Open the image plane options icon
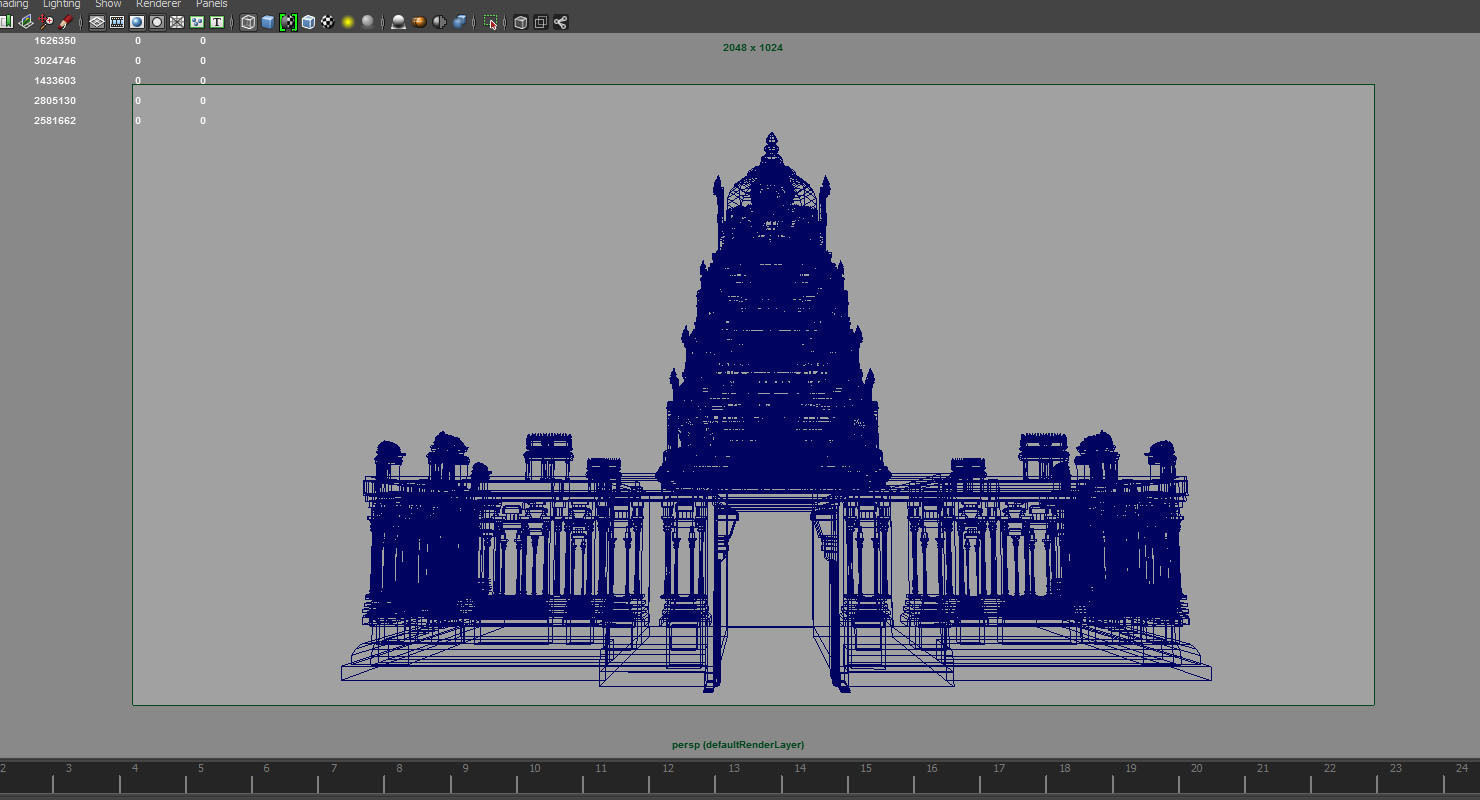The width and height of the screenshot is (1480, 800). tap(26, 22)
